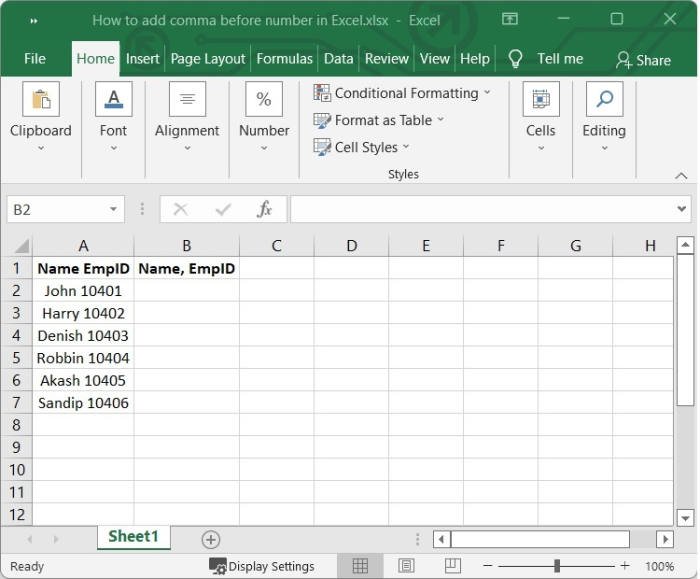The image size is (700, 579).
Task: Switch to Page Layout view in status bar
Action: click(x=406, y=566)
